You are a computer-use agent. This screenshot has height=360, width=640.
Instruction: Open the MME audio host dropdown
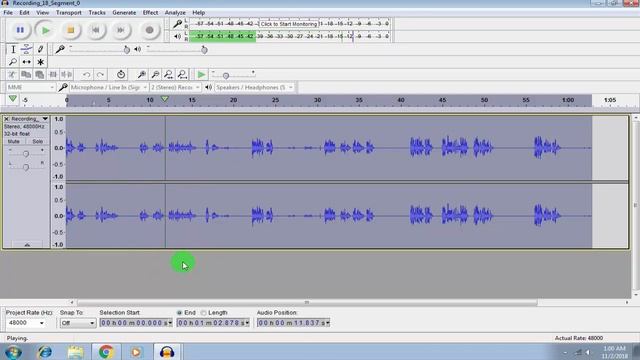tap(30, 87)
